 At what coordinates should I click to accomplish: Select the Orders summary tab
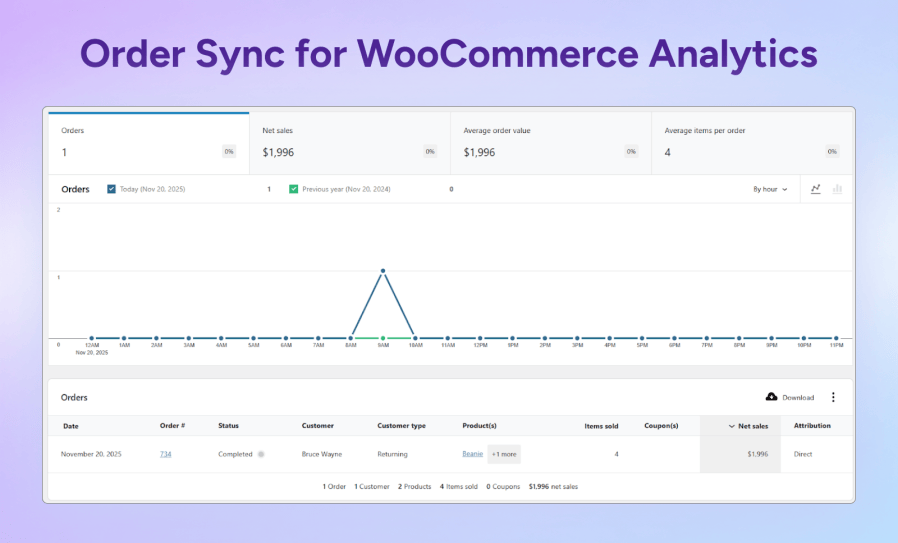149,143
